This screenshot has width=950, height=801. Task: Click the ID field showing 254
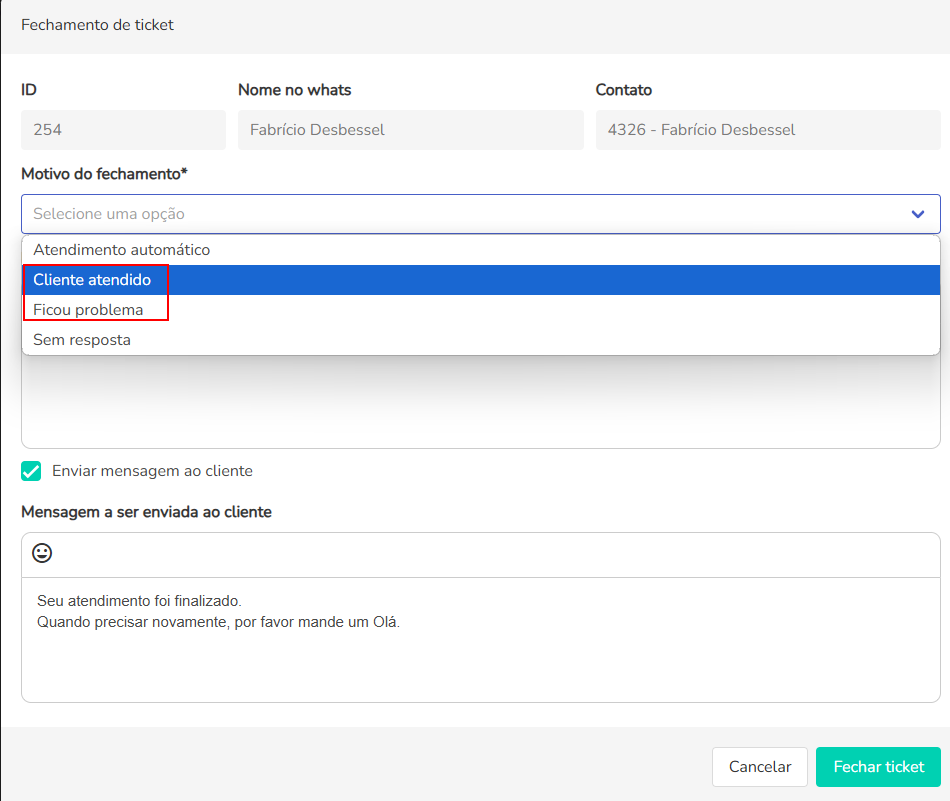[x=123, y=130]
